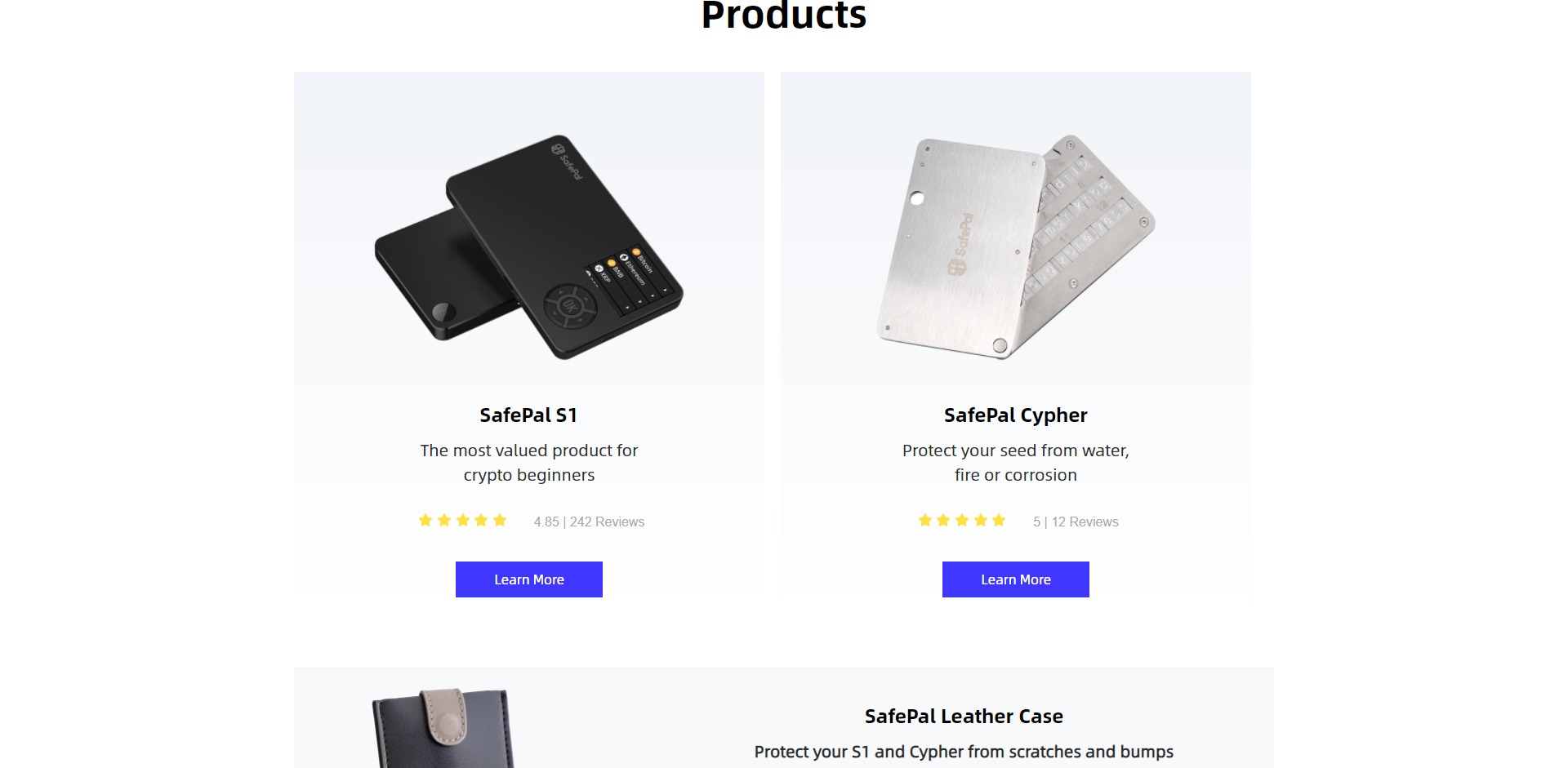Click the Learn More button for SafePal S1

pos(528,579)
